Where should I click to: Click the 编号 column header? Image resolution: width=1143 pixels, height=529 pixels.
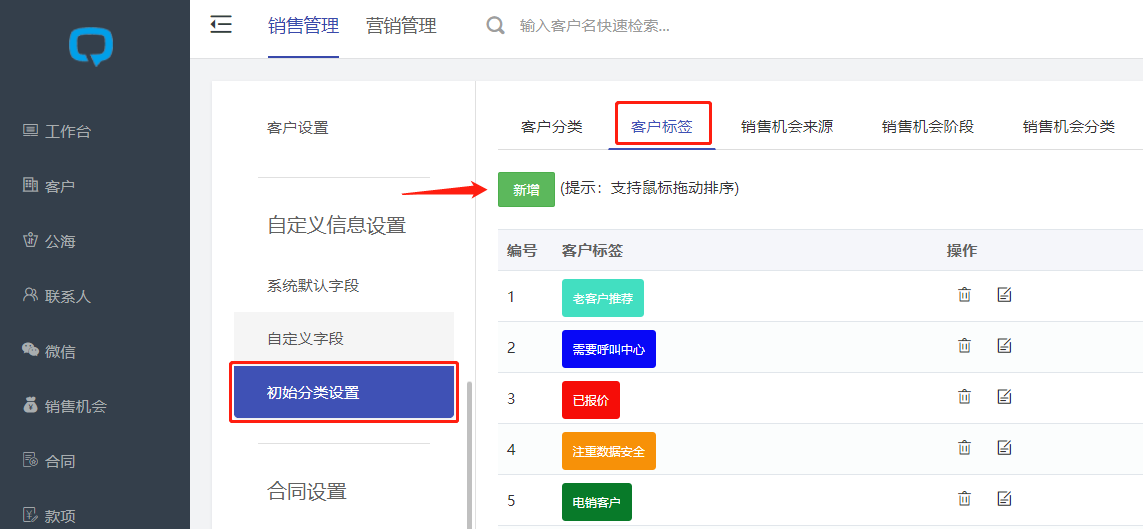(x=522, y=251)
